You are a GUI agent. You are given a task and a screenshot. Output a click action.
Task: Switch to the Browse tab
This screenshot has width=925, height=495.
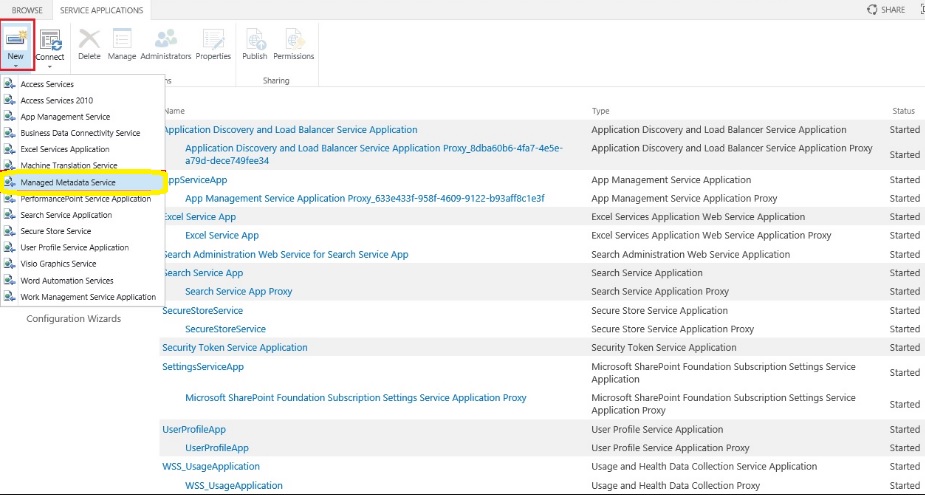pos(27,10)
